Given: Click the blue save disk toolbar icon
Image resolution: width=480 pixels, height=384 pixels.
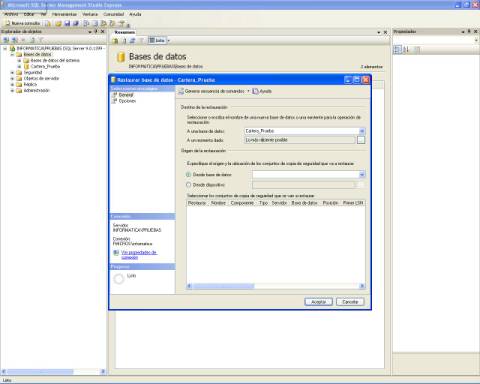Looking at the screenshot, I should 67,23.
